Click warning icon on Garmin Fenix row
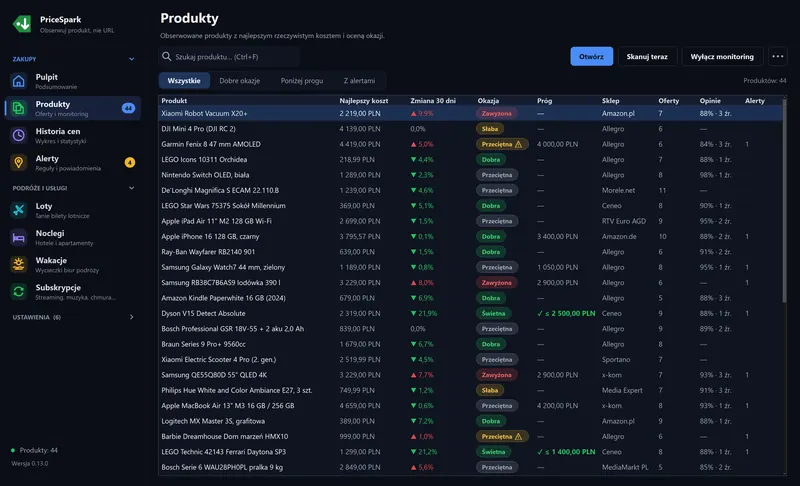 [x=518, y=144]
